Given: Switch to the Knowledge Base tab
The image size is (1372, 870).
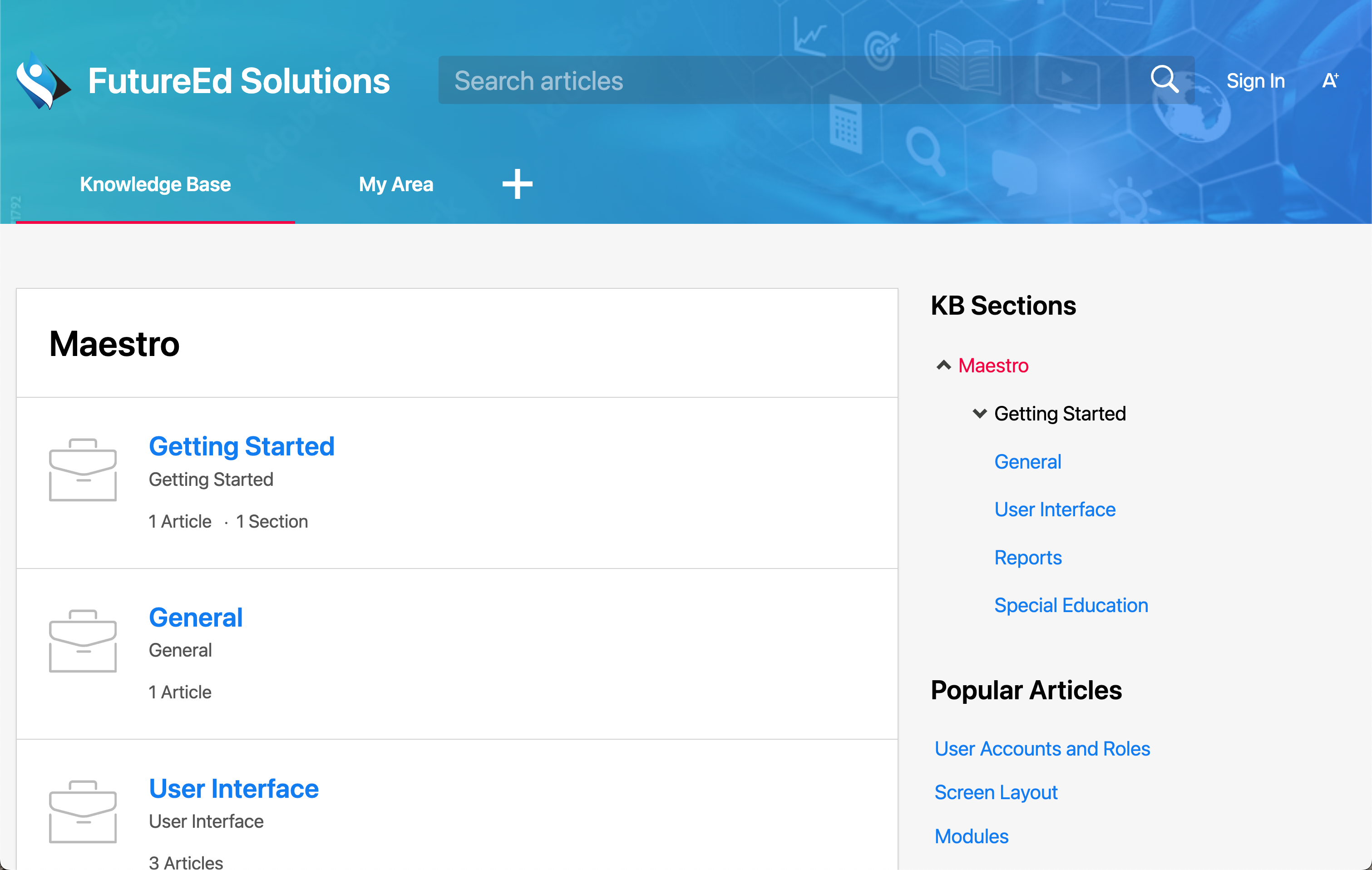Looking at the screenshot, I should [x=155, y=184].
